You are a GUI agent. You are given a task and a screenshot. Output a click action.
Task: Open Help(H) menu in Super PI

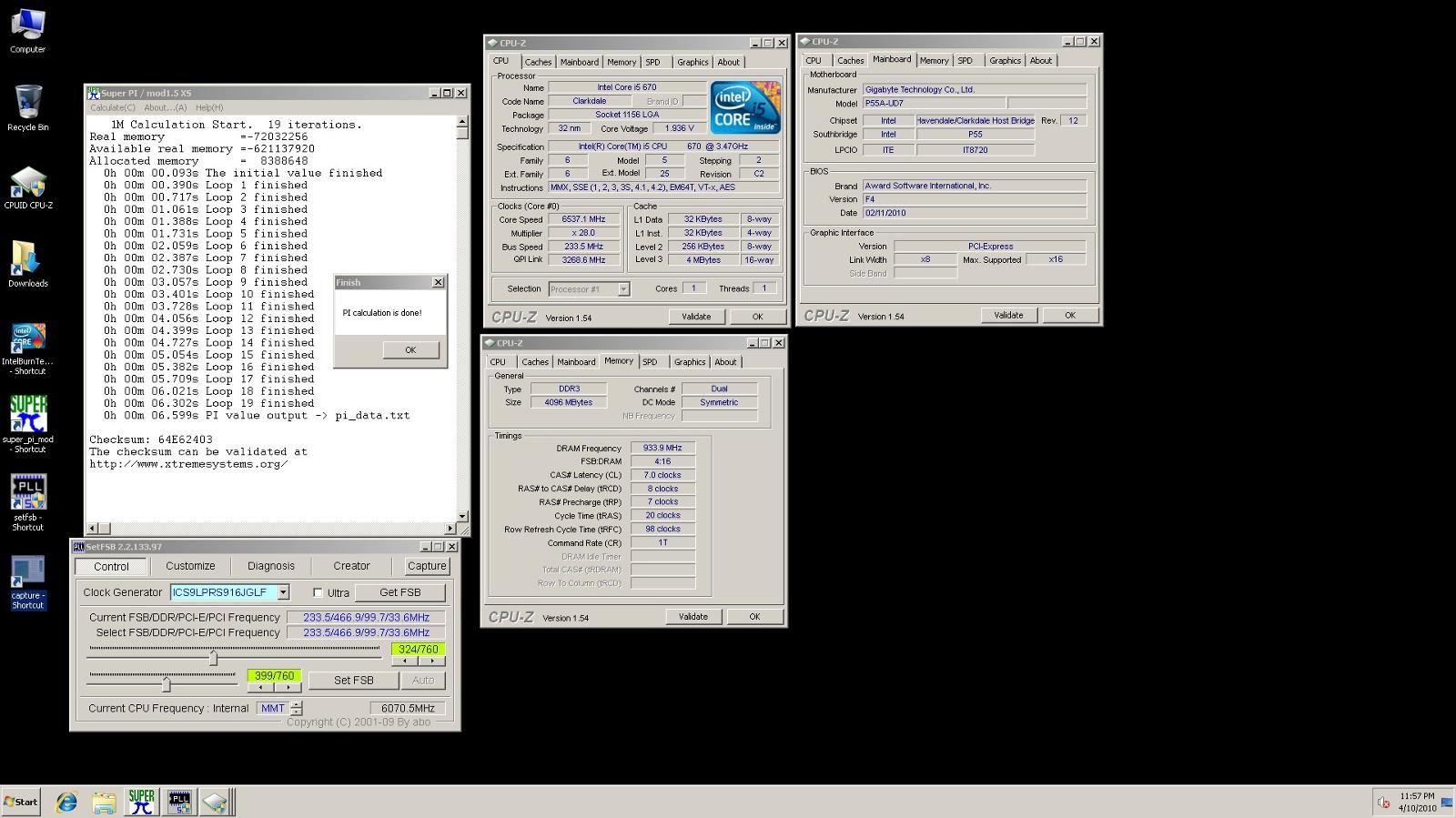(209, 107)
